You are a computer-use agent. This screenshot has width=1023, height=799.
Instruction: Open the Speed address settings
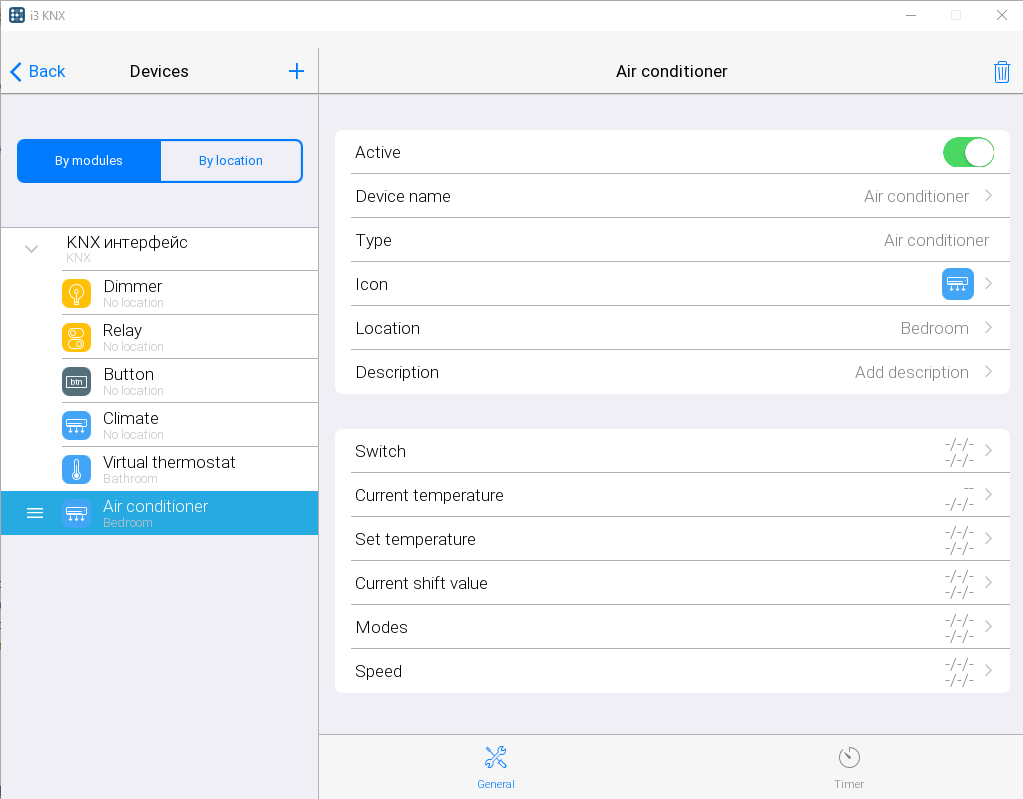click(x=672, y=671)
